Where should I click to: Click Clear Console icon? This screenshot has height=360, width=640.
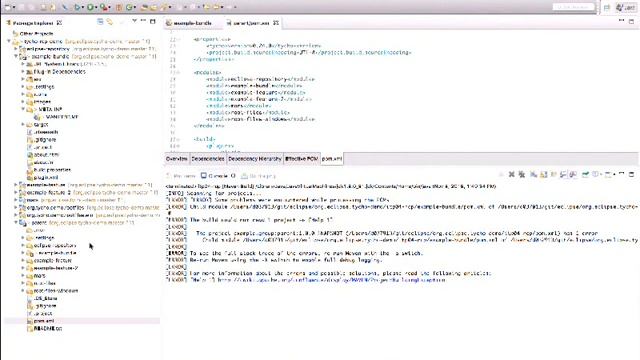click(x=533, y=174)
